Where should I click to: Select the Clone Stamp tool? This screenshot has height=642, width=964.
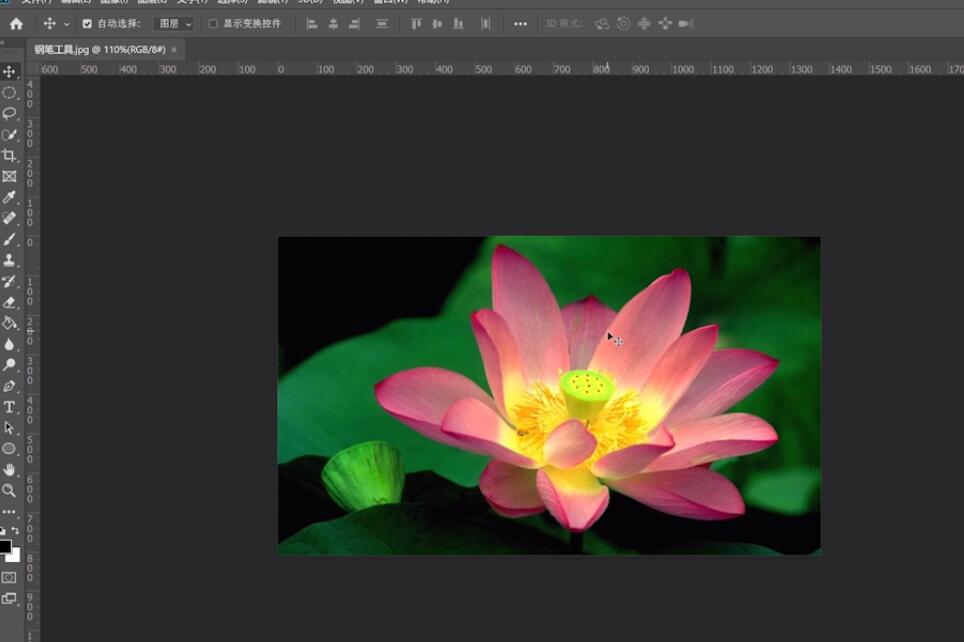pos(9,260)
